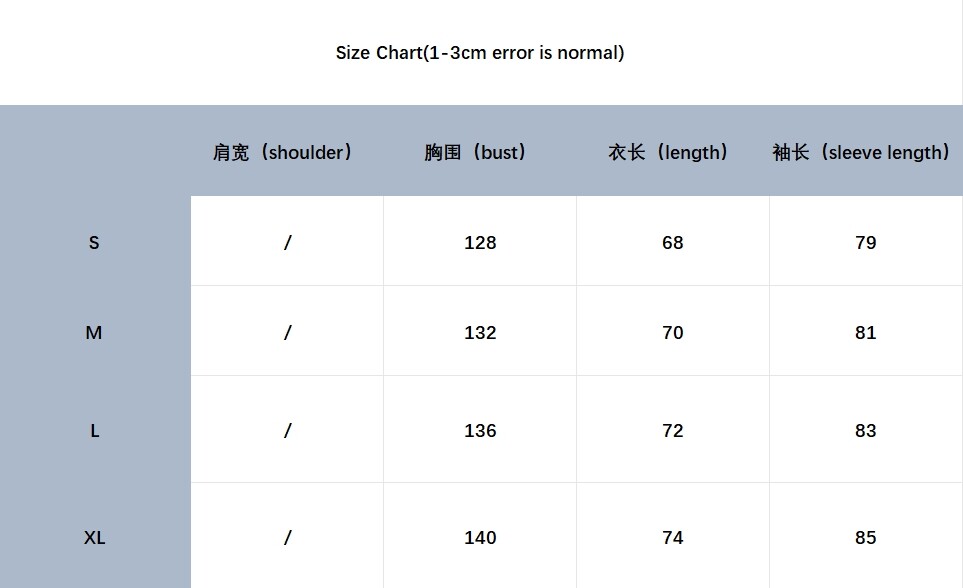This screenshot has width=963, height=588.
Task: Click the length column header
Action: click(x=668, y=152)
